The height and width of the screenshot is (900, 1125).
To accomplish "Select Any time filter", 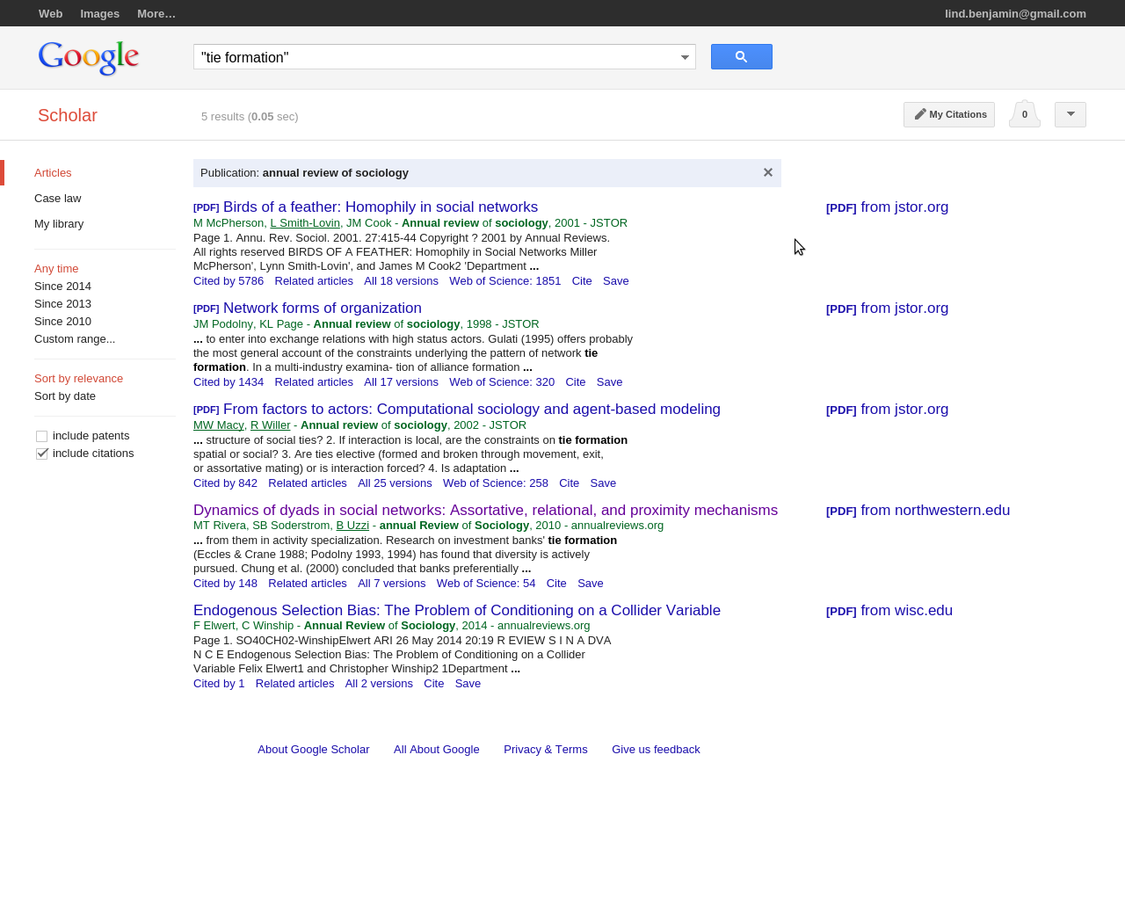I will [x=56, y=268].
